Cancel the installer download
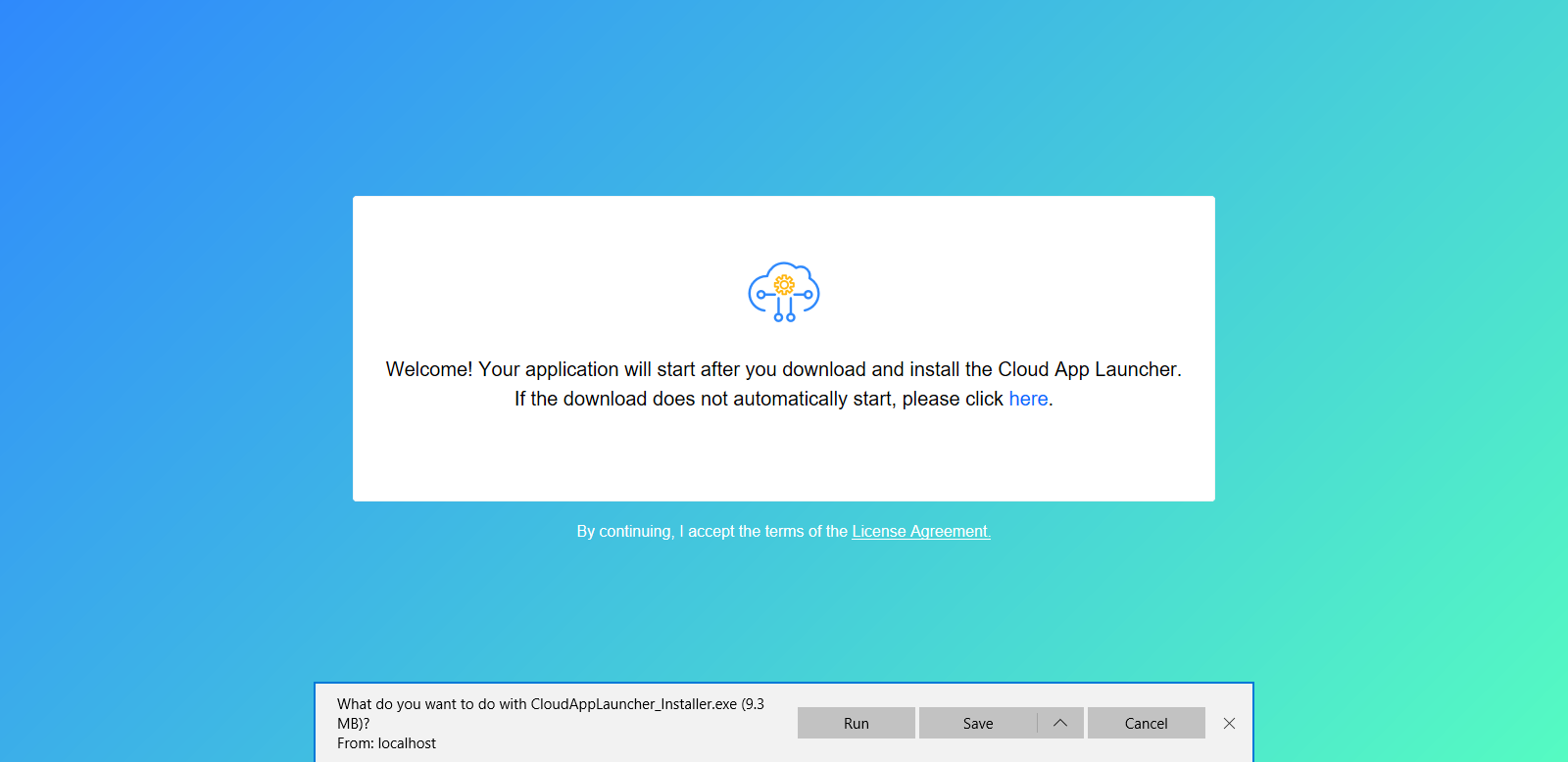1568x762 pixels. click(x=1146, y=723)
